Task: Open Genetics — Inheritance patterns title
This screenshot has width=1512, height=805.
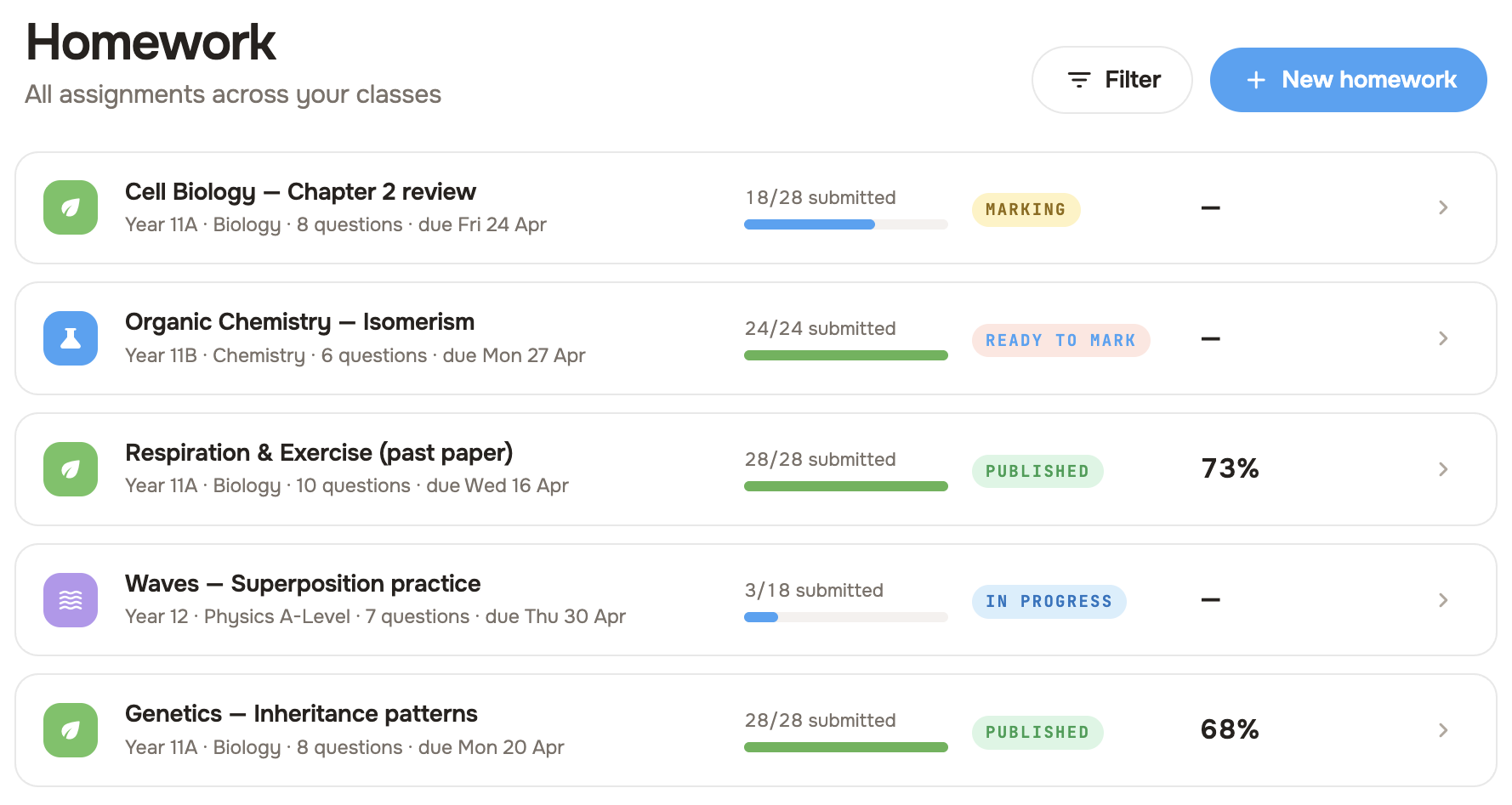Action: 301,714
